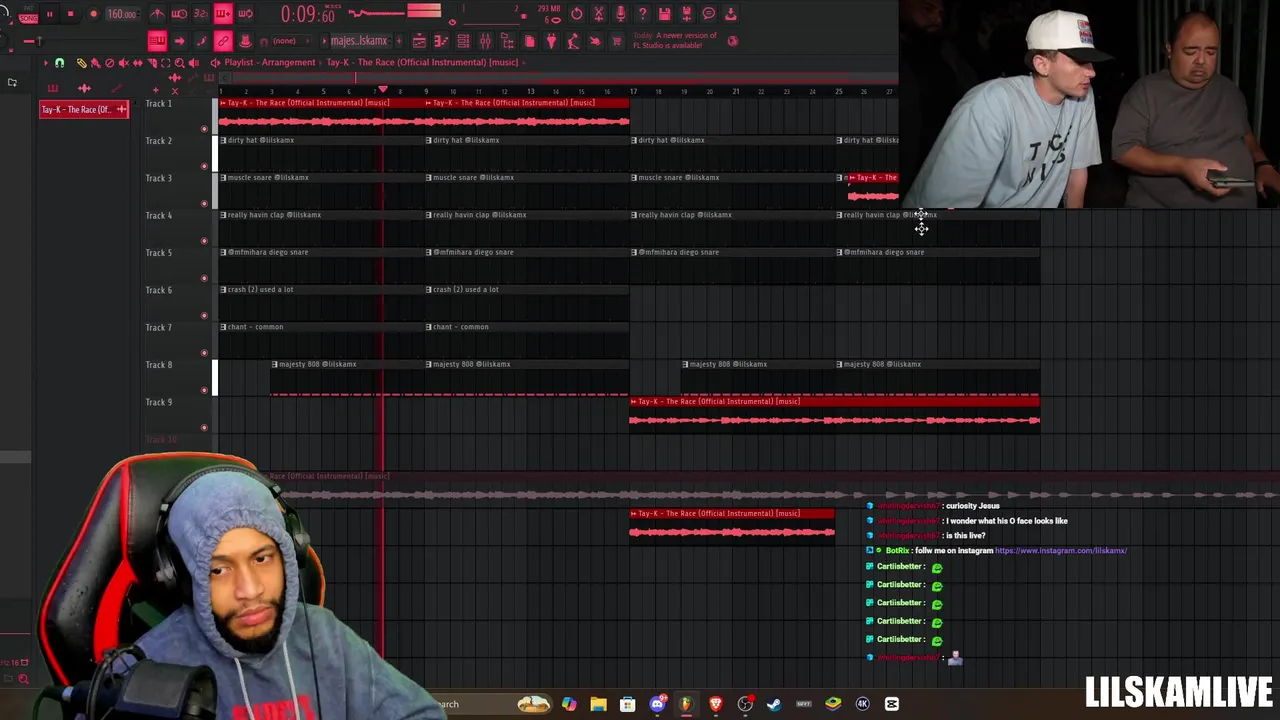Select the zoom tool in playlist toolbar
The width and height of the screenshot is (1280, 720).
click(180, 63)
